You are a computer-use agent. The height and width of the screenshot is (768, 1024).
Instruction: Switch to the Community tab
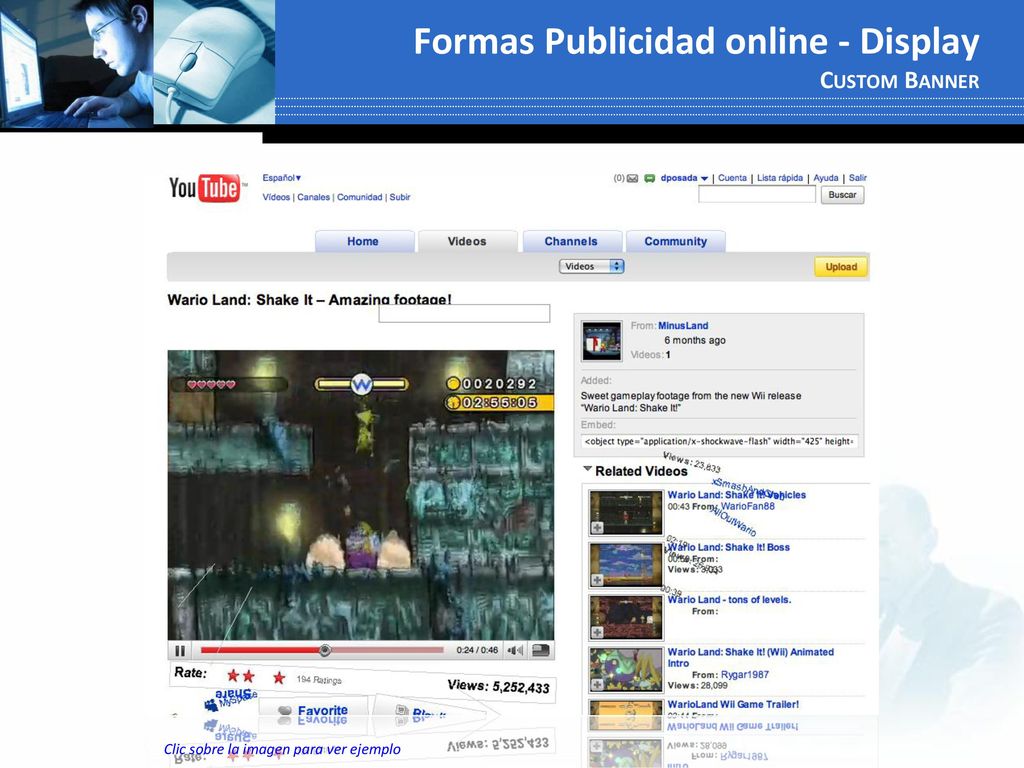pos(676,241)
